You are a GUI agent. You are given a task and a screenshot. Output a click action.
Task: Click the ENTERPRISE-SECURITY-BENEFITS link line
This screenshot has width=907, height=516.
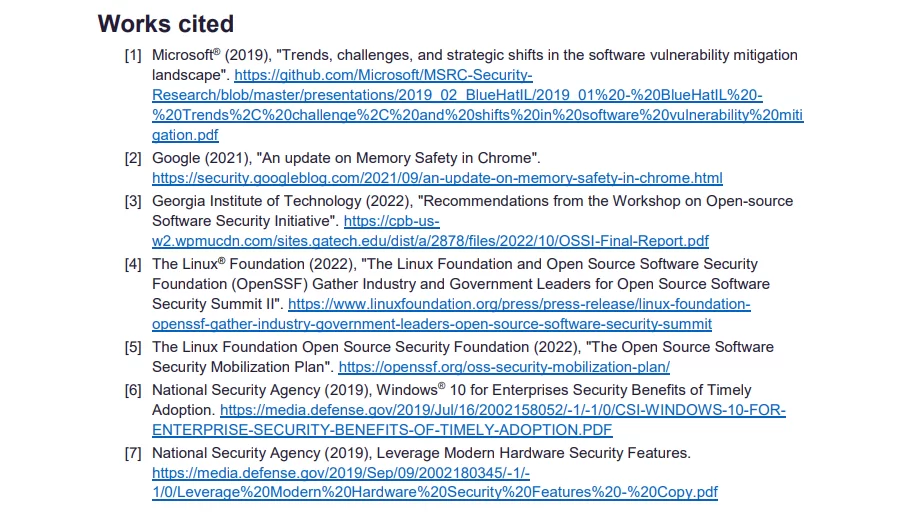tap(382, 430)
